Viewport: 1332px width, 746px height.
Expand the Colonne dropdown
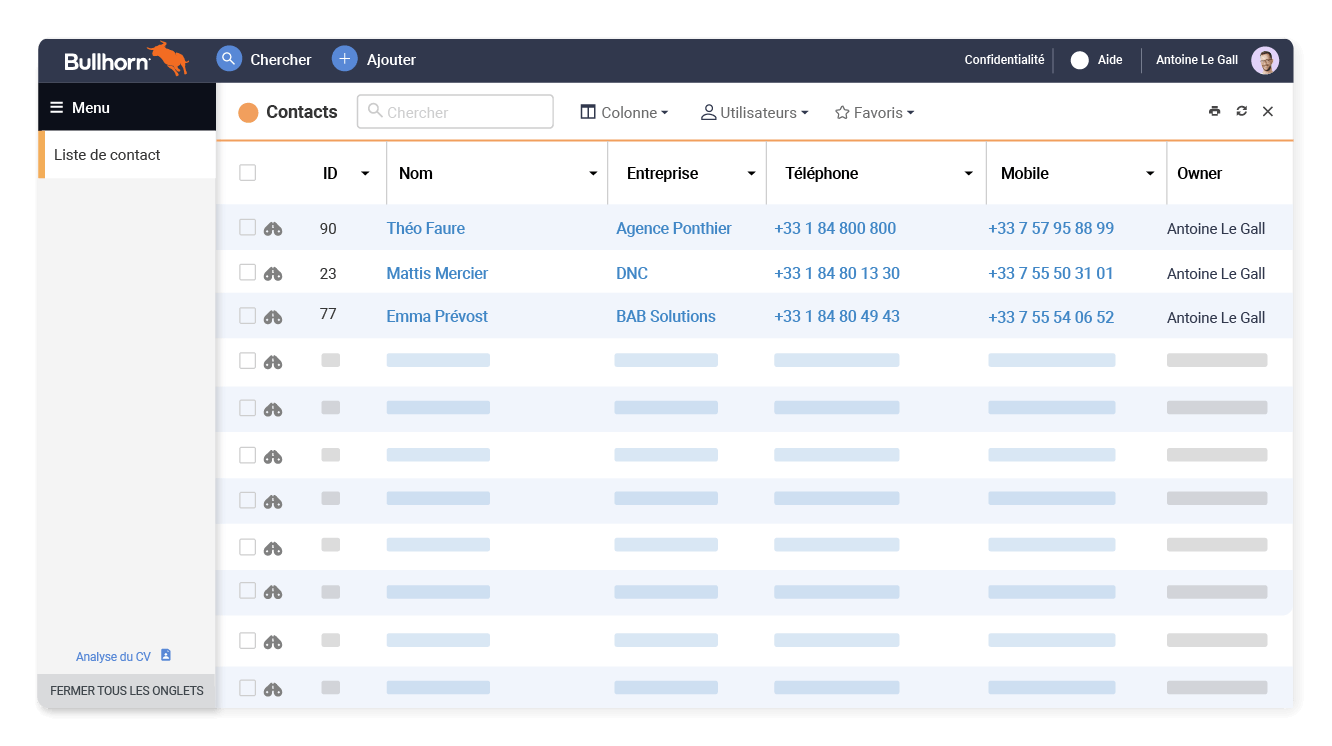tap(624, 113)
